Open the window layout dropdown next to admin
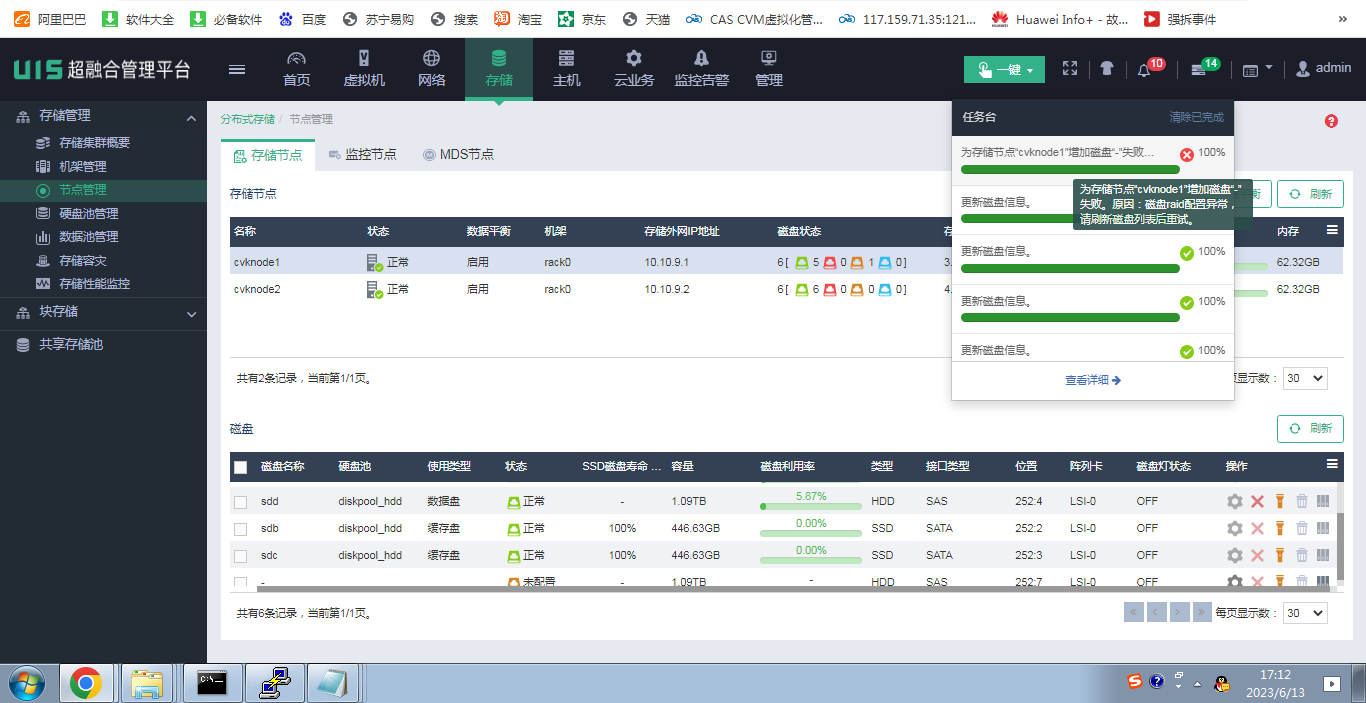 [1257, 69]
